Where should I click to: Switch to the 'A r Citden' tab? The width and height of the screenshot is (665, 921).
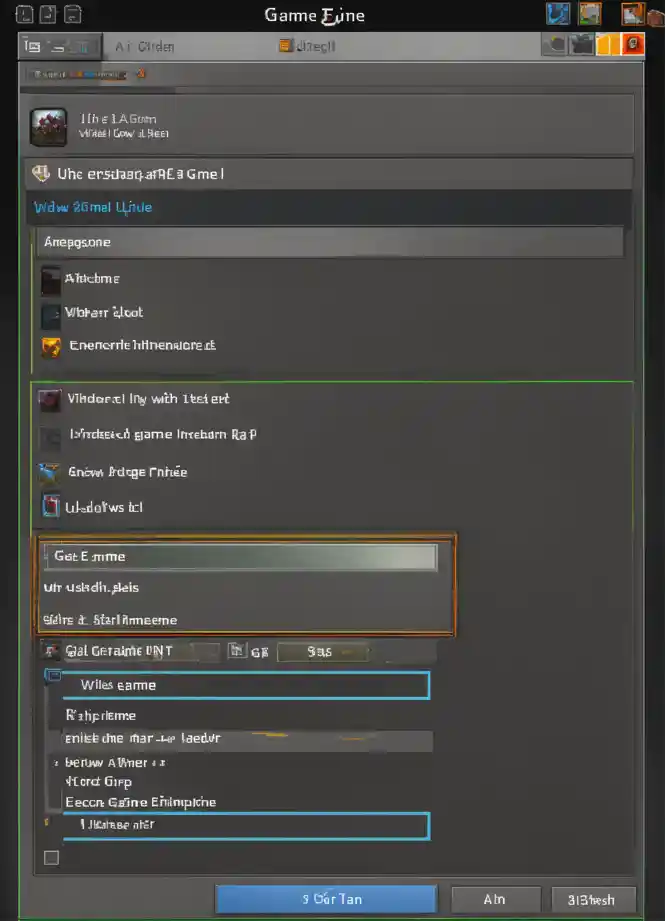point(145,46)
